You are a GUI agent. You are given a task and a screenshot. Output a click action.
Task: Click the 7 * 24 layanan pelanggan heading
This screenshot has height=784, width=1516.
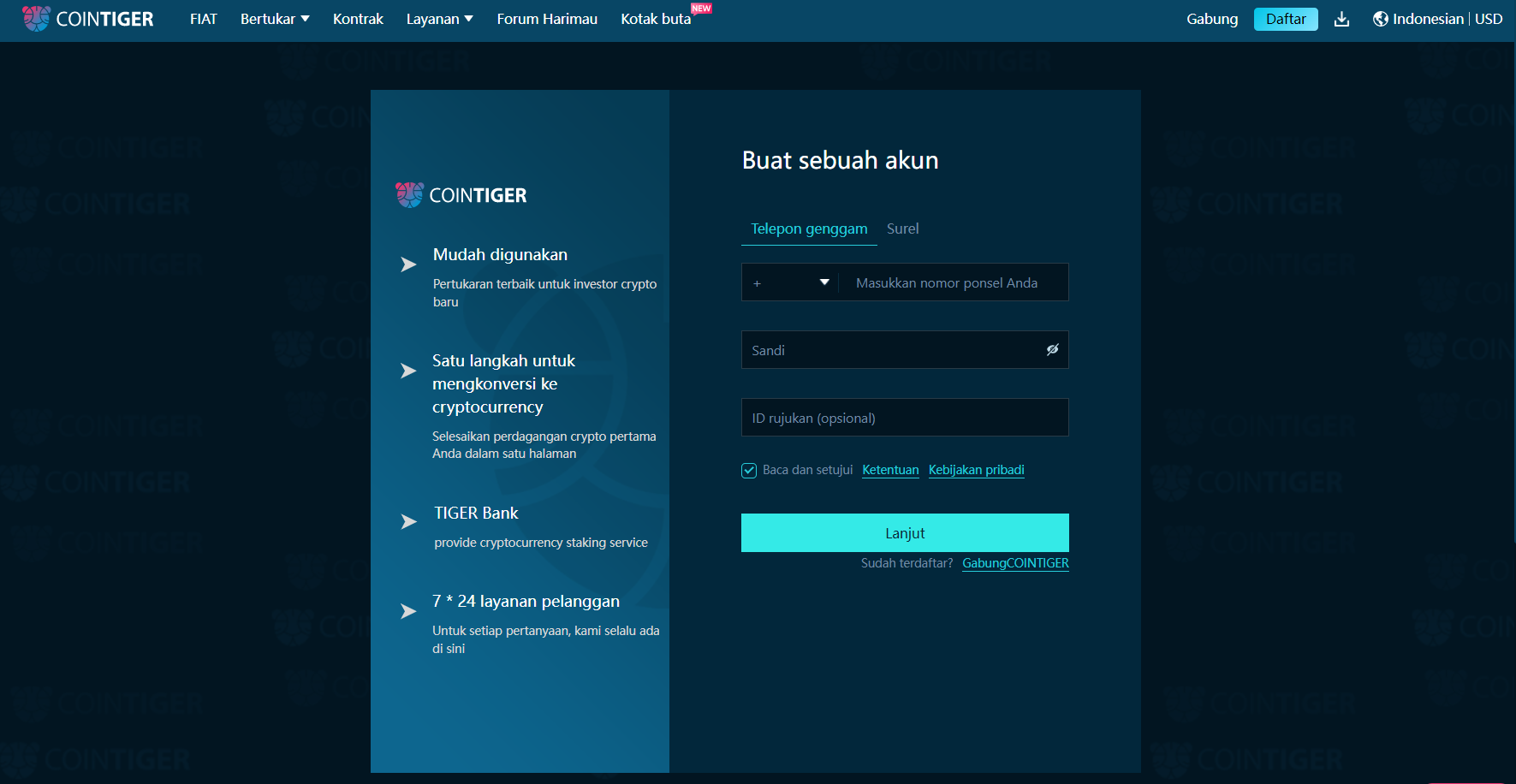(526, 601)
